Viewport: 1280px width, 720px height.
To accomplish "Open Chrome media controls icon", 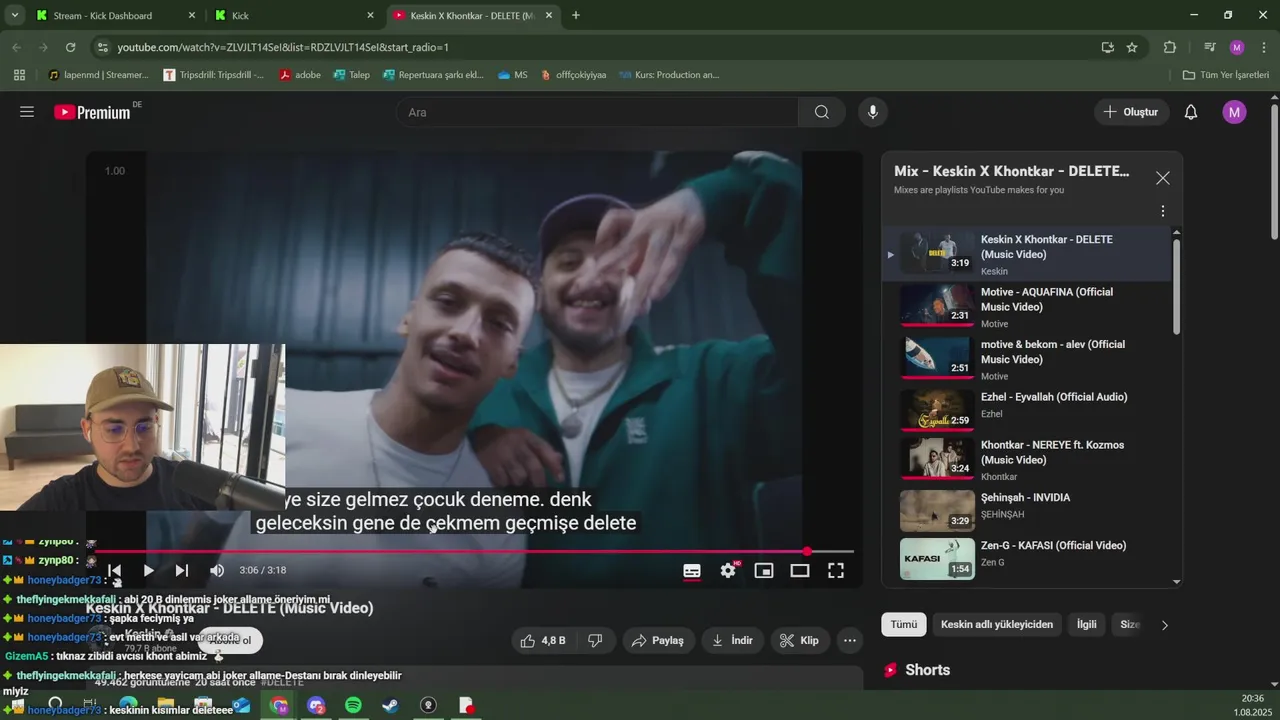I will (x=1209, y=47).
